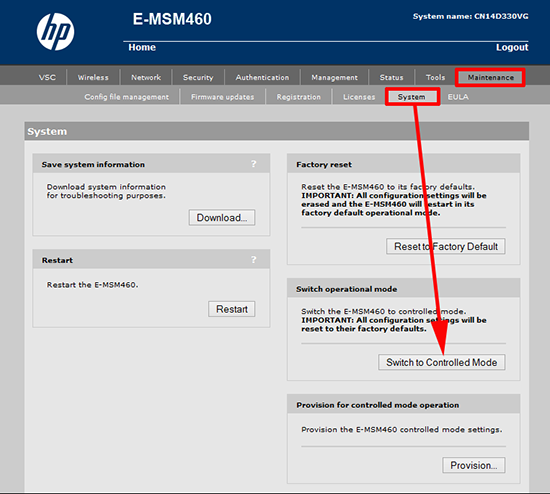
Task: View the Status tab
Action: click(391, 77)
